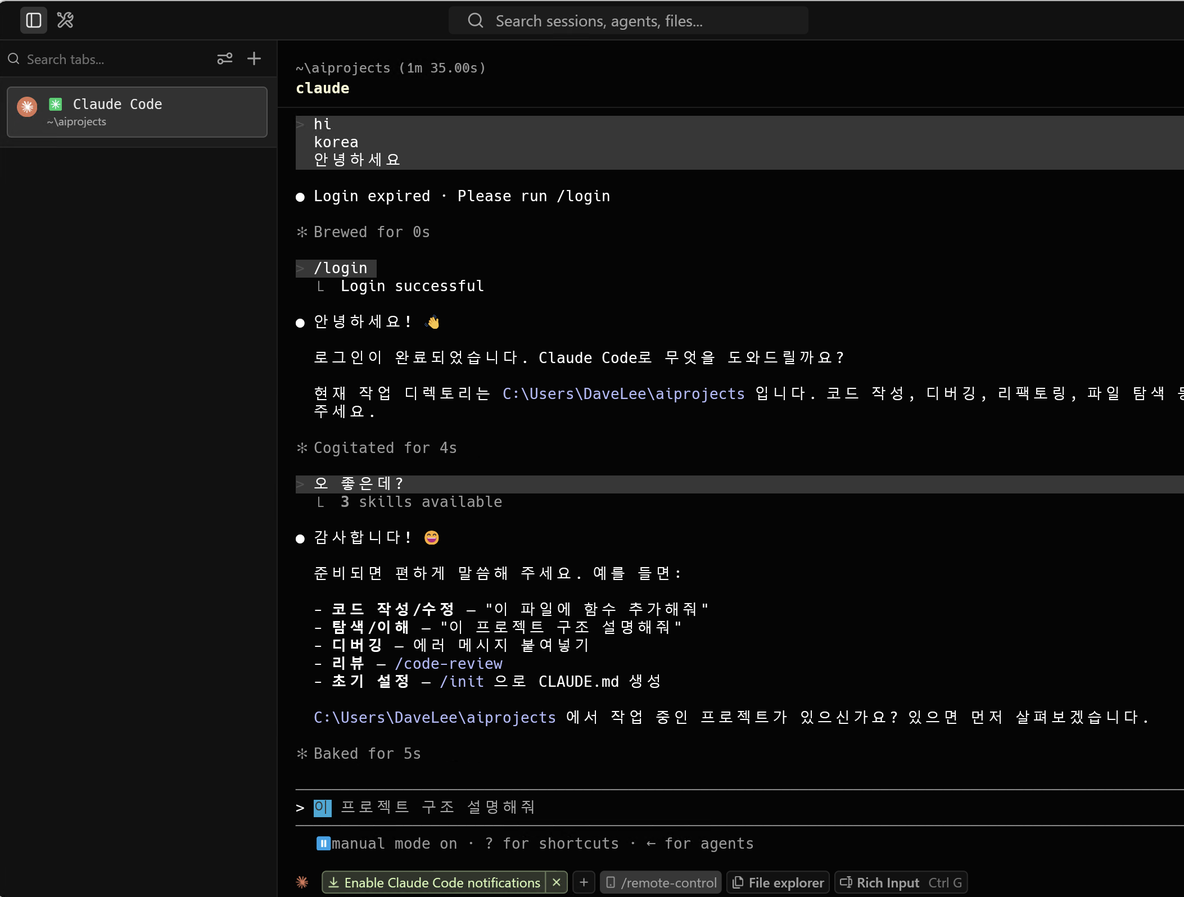Click the download arrow icon on the notifications chip
1184x897 pixels.
click(333, 883)
